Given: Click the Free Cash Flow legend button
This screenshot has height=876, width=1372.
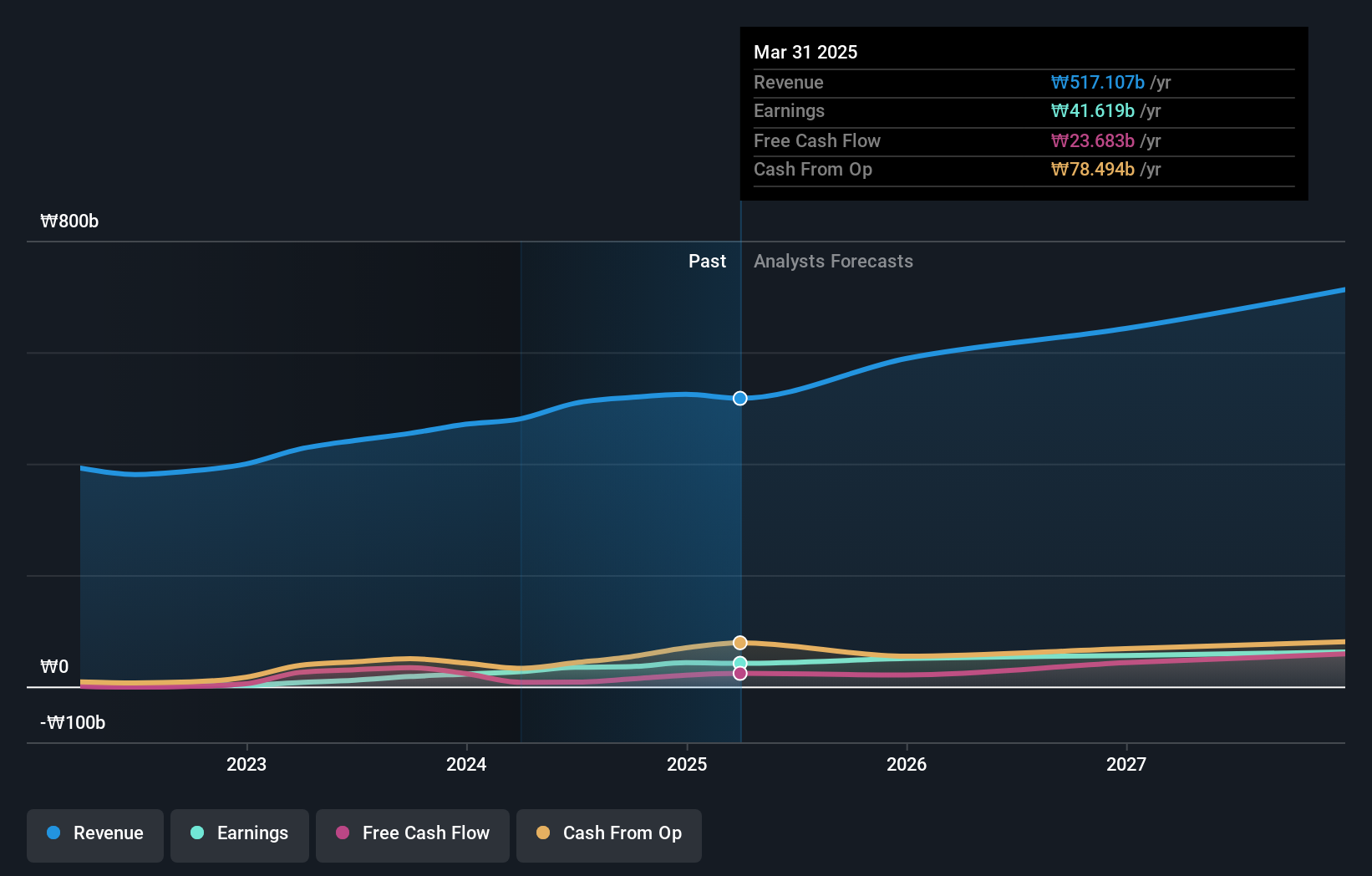Looking at the screenshot, I should [412, 833].
